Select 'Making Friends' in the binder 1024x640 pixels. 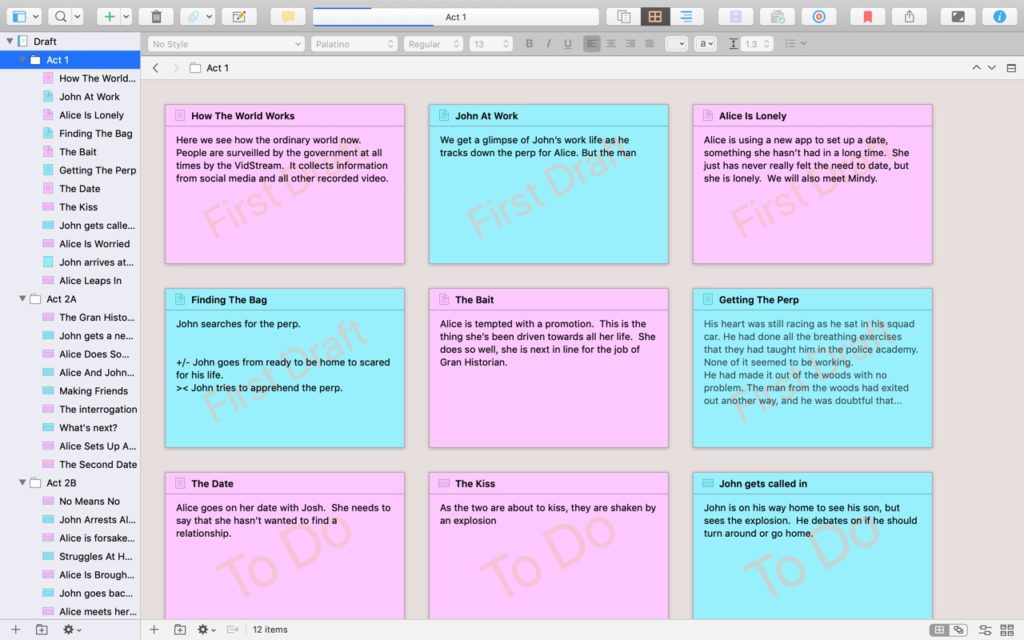point(93,391)
